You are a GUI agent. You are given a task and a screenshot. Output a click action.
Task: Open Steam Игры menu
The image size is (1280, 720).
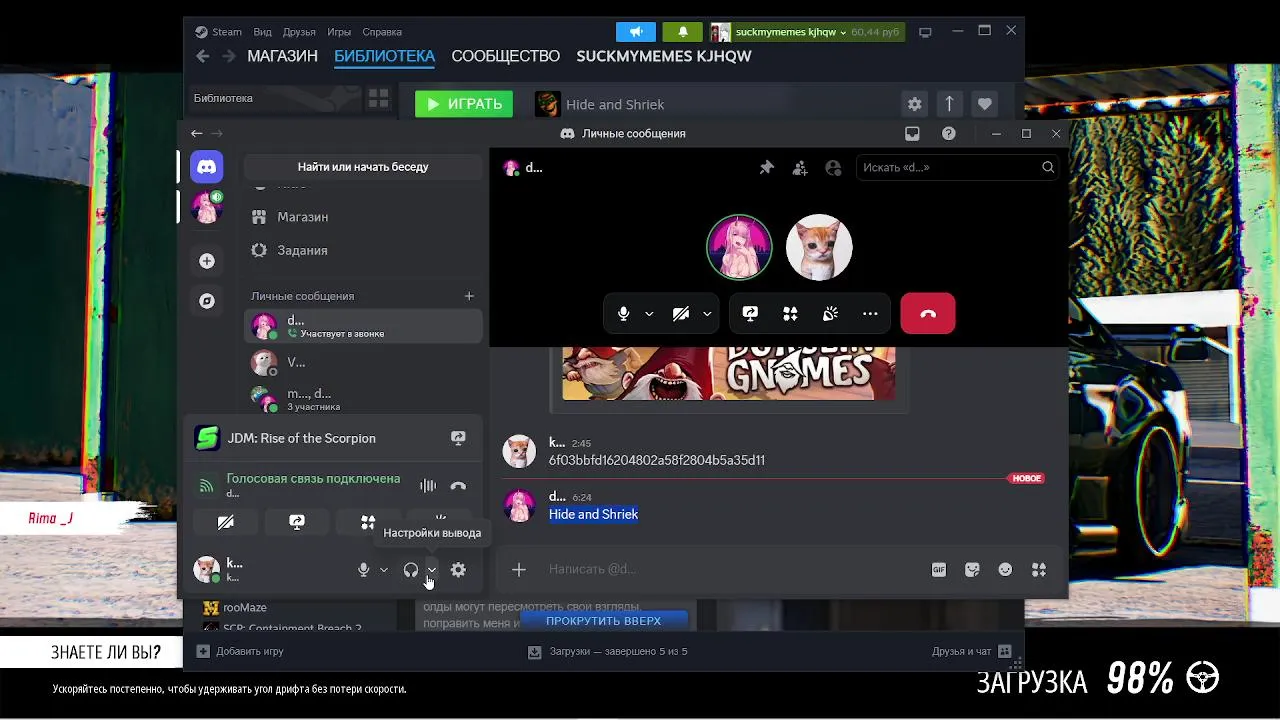coord(339,32)
